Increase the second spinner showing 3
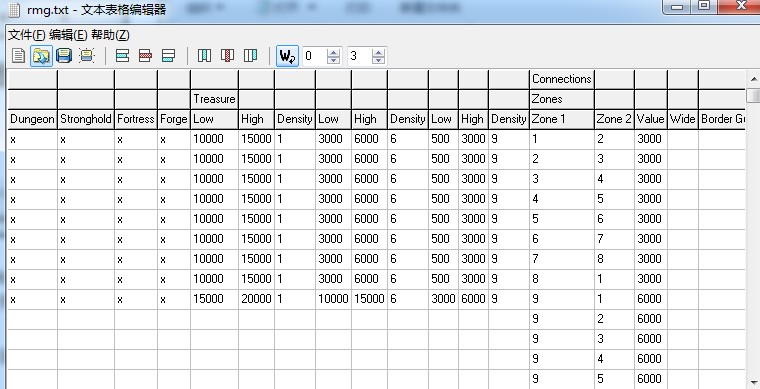 pos(379,52)
